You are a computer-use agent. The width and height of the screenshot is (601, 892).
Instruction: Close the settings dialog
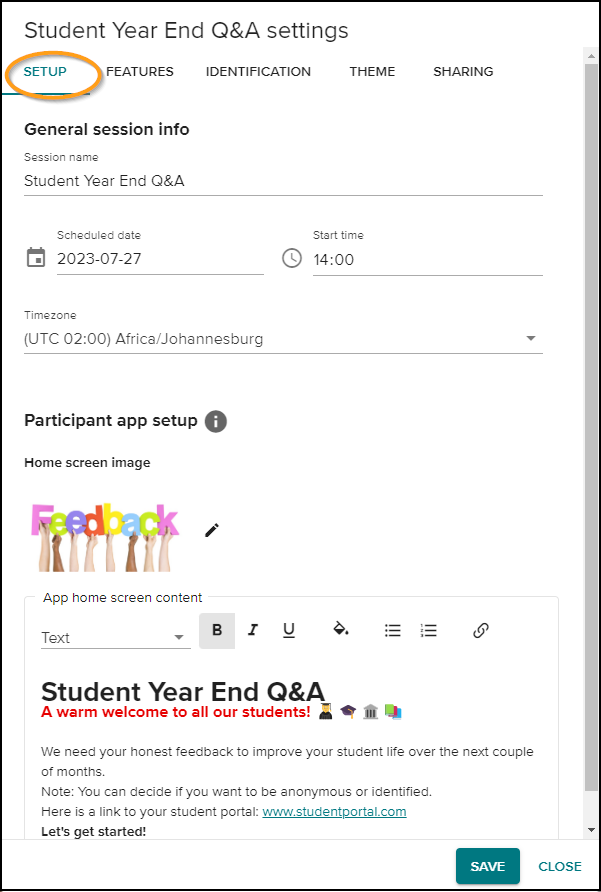coord(559,866)
